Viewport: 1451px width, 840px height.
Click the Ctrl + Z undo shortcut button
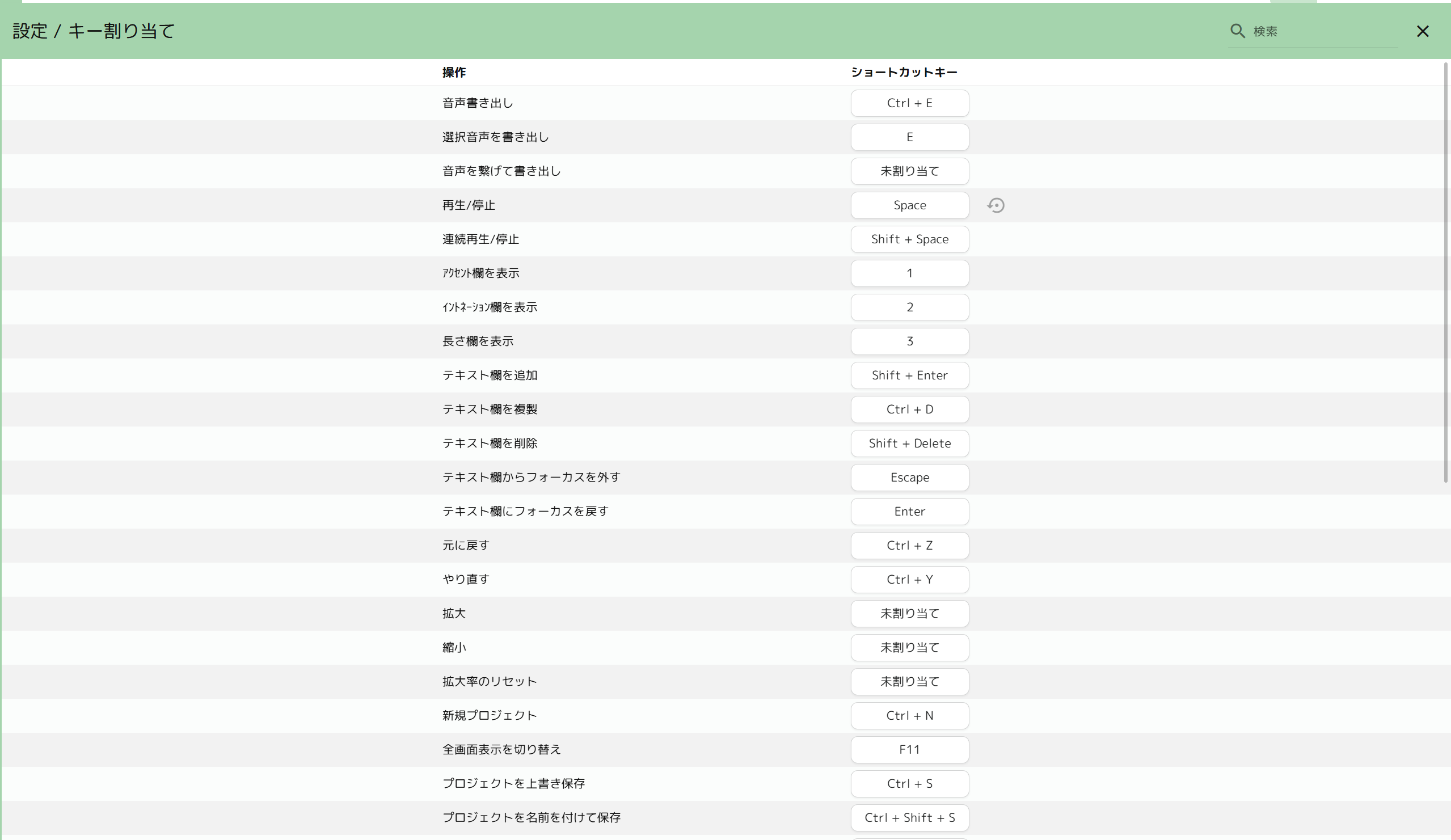click(x=909, y=545)
